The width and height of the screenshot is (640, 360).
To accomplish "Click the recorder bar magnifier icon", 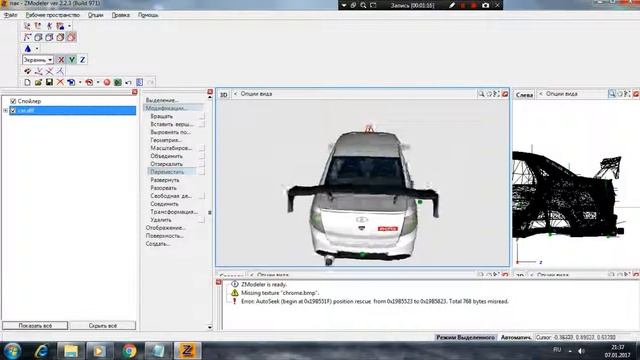I will tap(363, 5).
